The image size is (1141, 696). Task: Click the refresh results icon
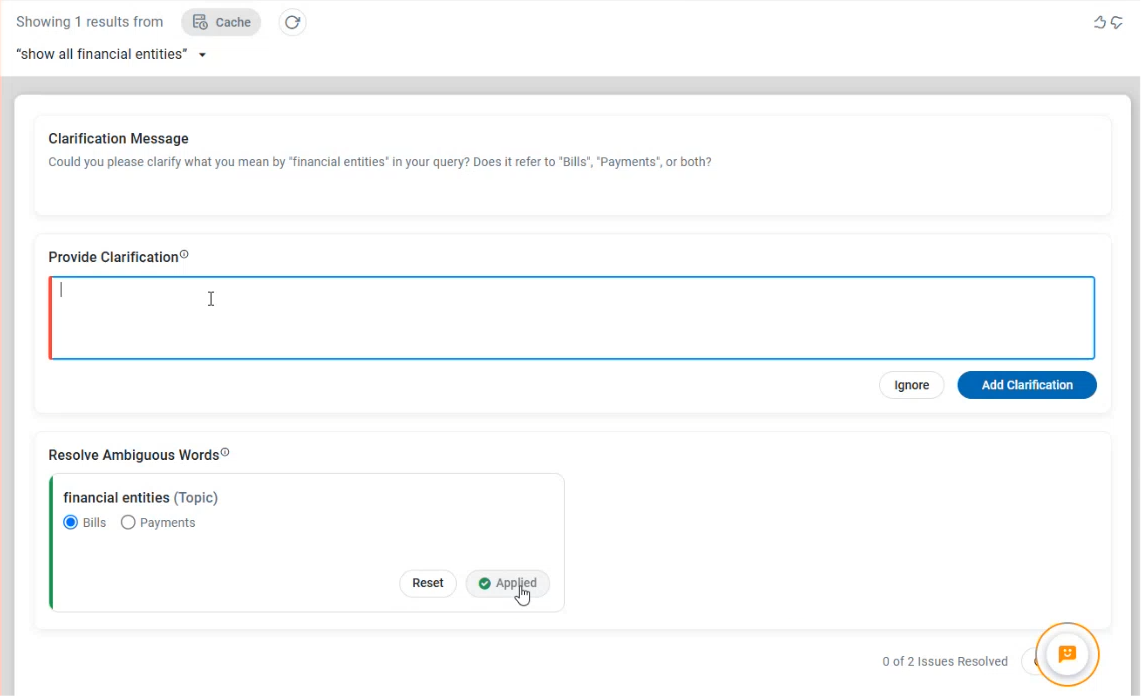[292, 22]
